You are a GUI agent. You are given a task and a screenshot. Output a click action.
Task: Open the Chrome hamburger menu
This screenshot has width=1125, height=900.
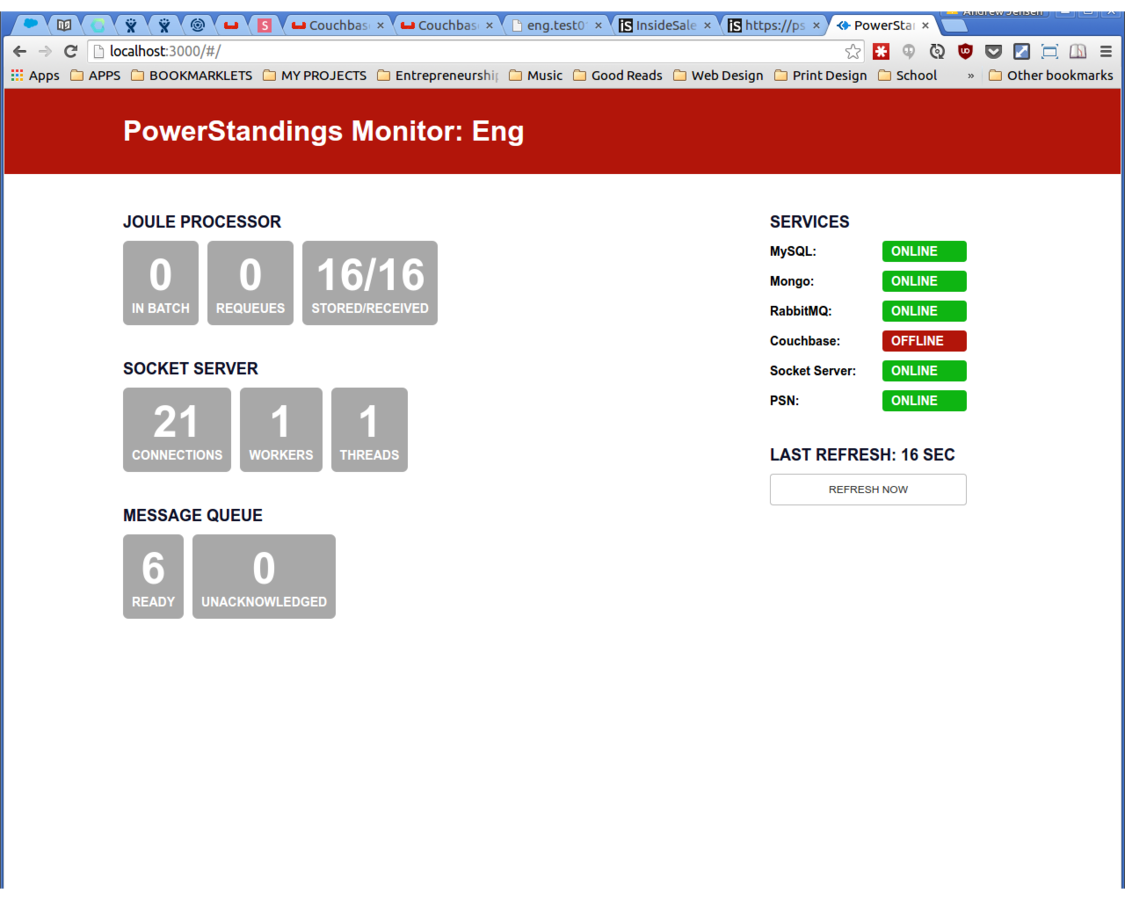point(1106,51)
